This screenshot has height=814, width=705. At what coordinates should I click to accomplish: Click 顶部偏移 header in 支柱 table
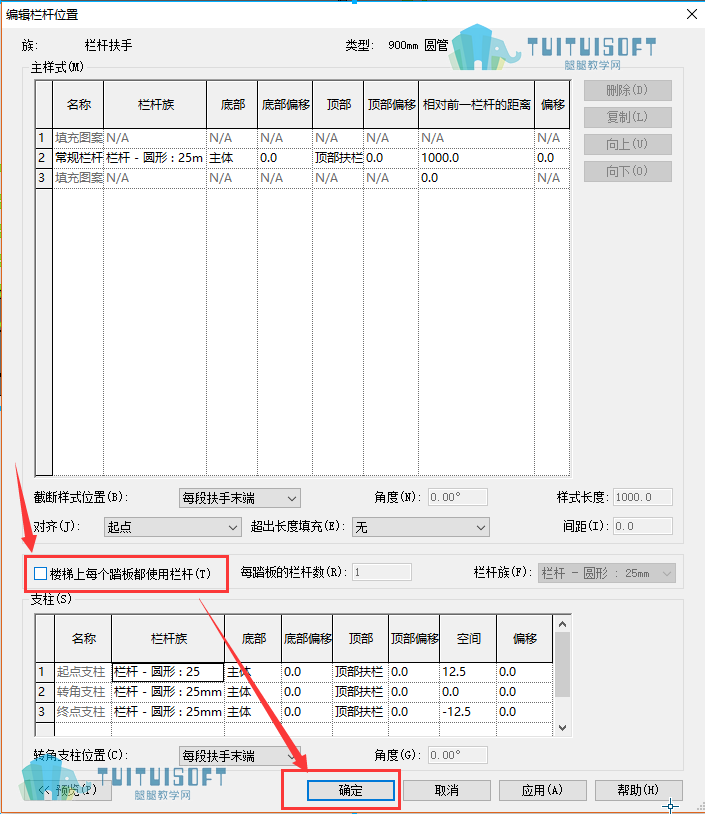(x=414, y=639)
